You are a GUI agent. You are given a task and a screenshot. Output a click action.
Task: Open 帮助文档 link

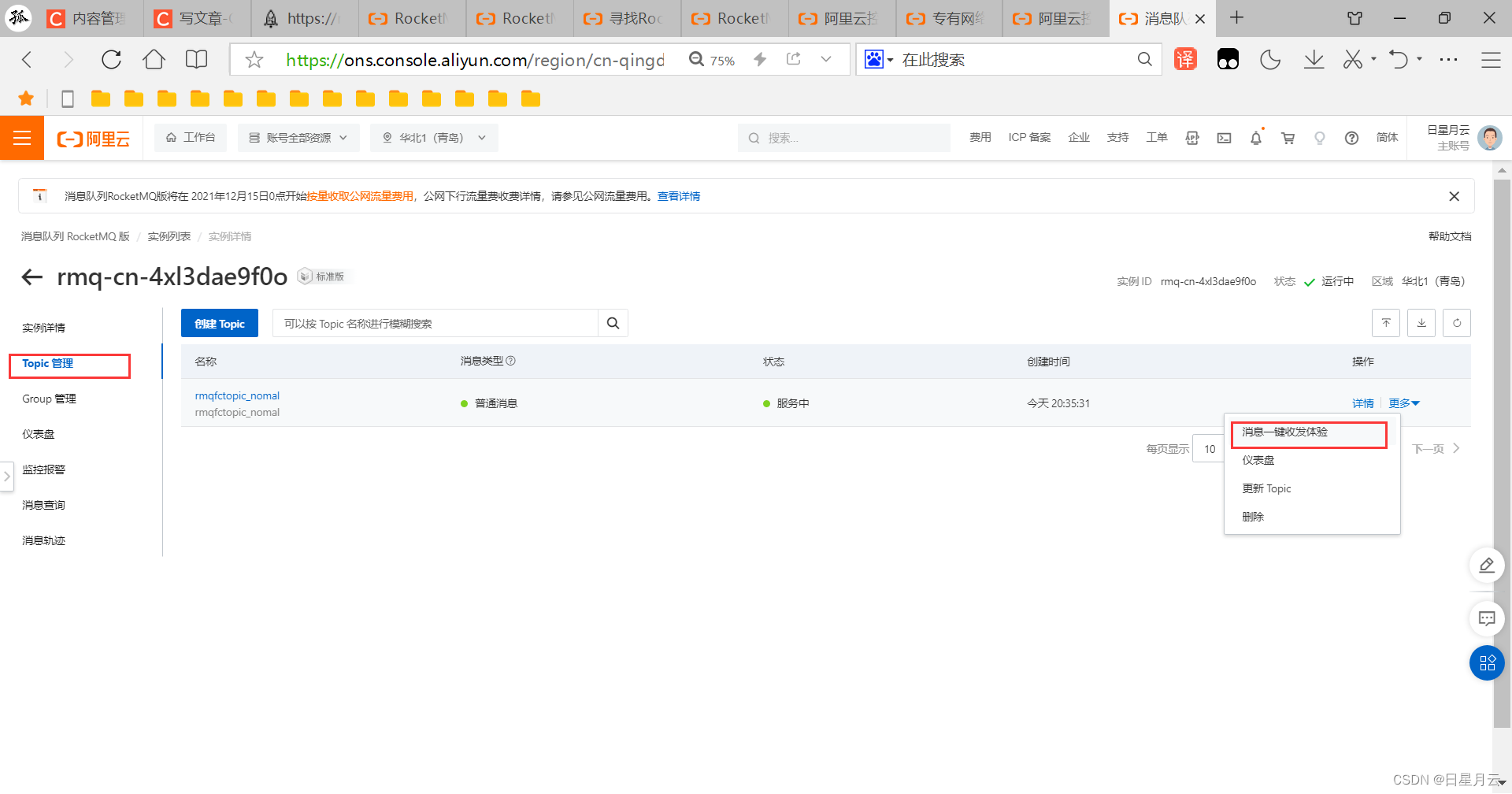pyautogui.click(x=1450, y=236)
